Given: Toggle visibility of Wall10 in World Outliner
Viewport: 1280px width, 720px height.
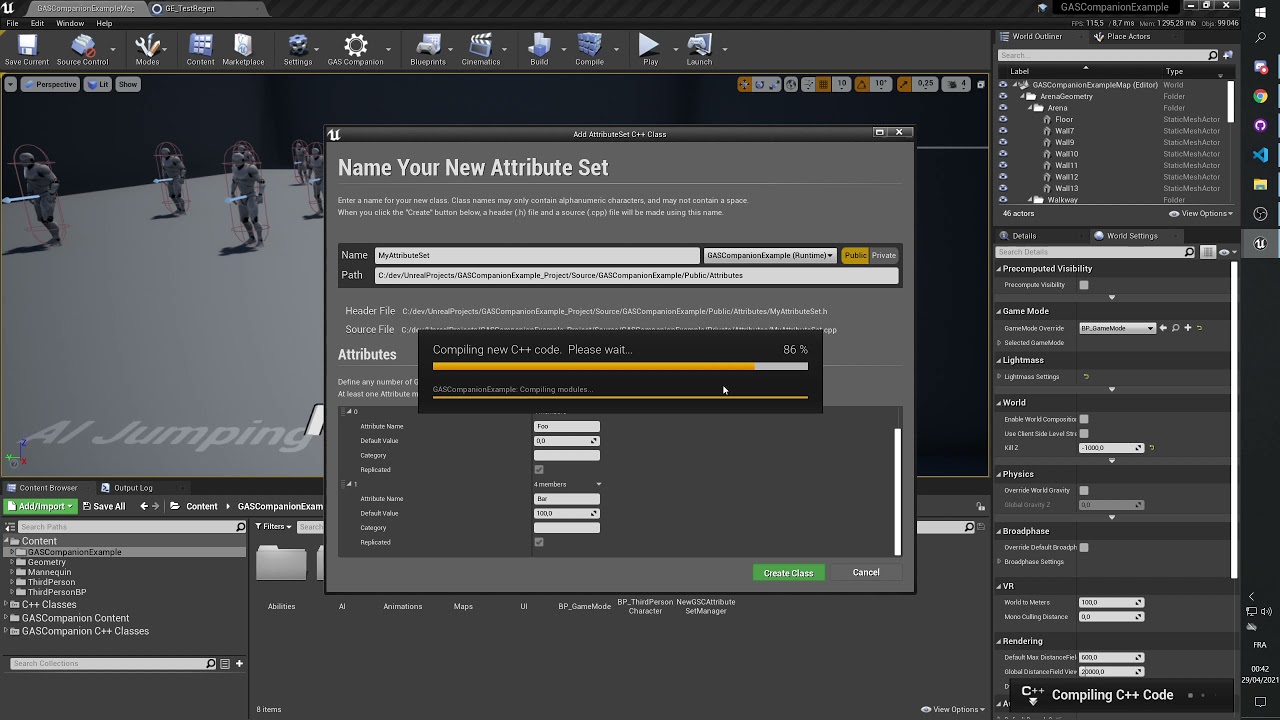Looking at the screenshot, I should pyautogui.click(x=1003, y=154).
